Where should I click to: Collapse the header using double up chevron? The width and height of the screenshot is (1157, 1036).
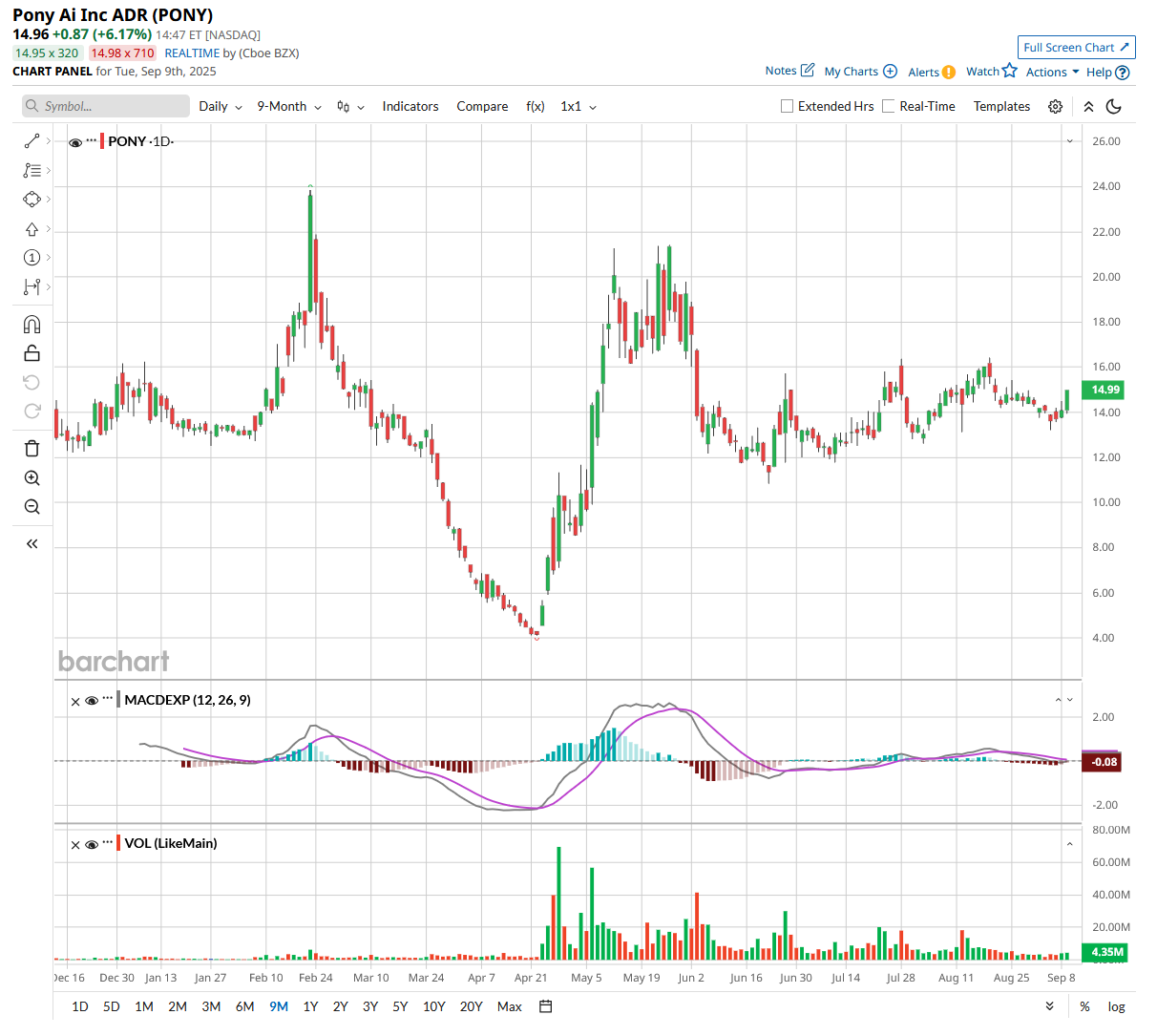click(1088, 107)
